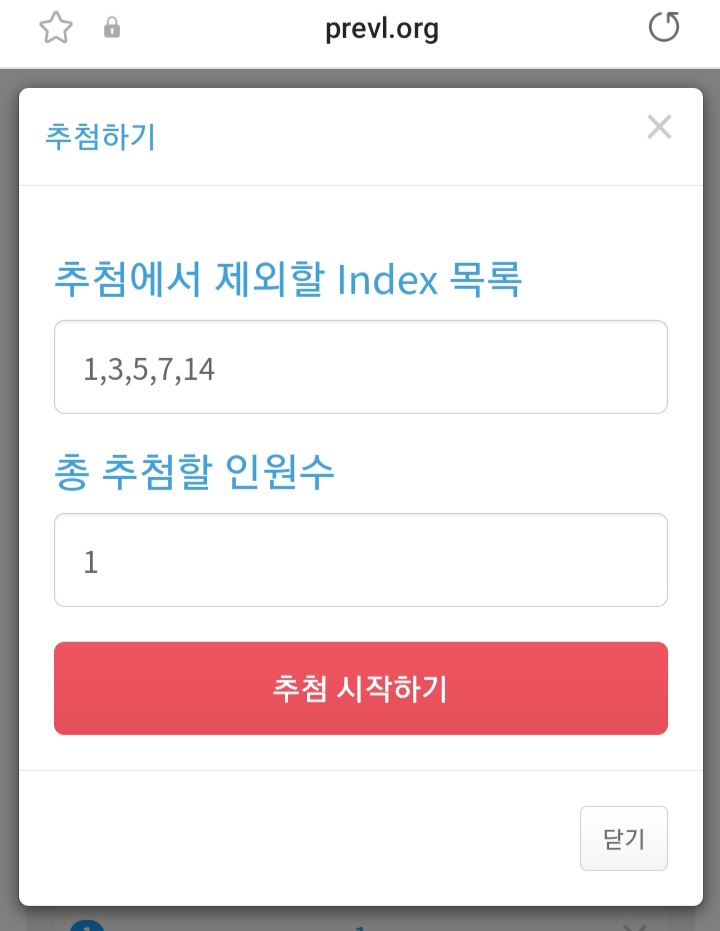Focus the total draw count field
720x931 pixels.
tap(361, 560)
